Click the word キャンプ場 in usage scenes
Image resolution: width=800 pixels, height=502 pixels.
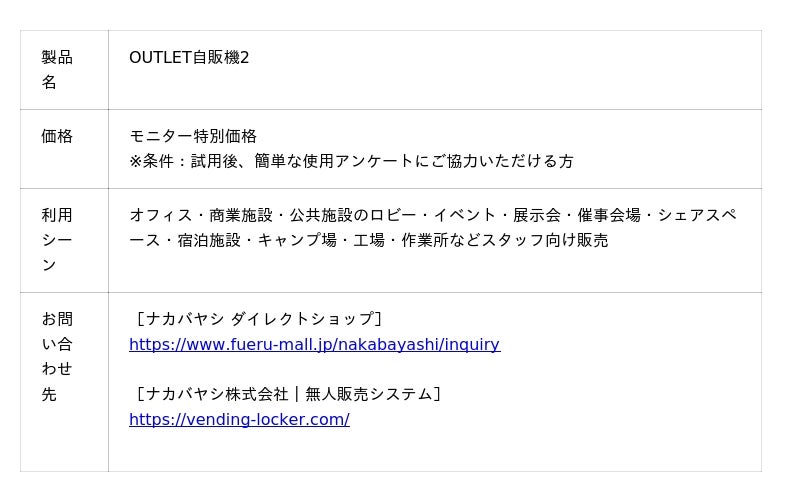coord(297,241)
